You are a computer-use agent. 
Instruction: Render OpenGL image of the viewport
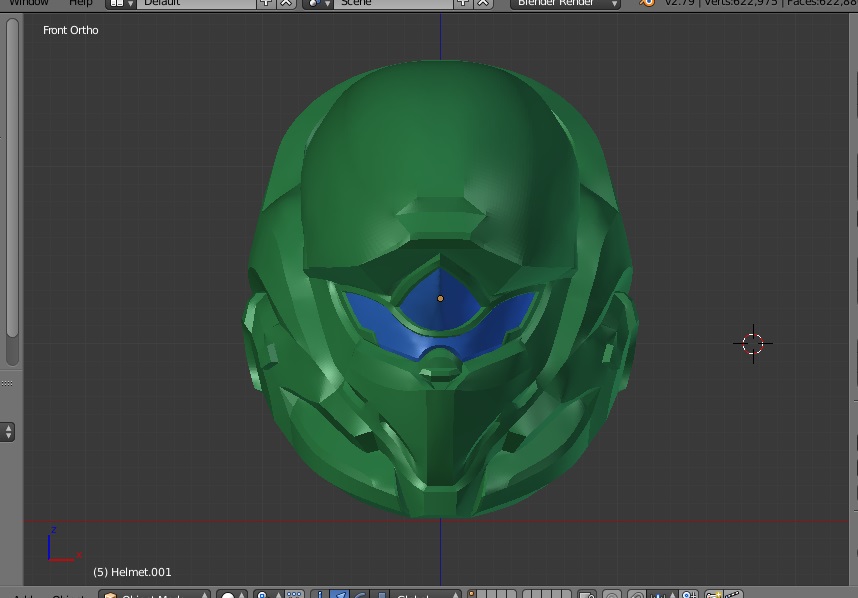[x=714, y=594]
